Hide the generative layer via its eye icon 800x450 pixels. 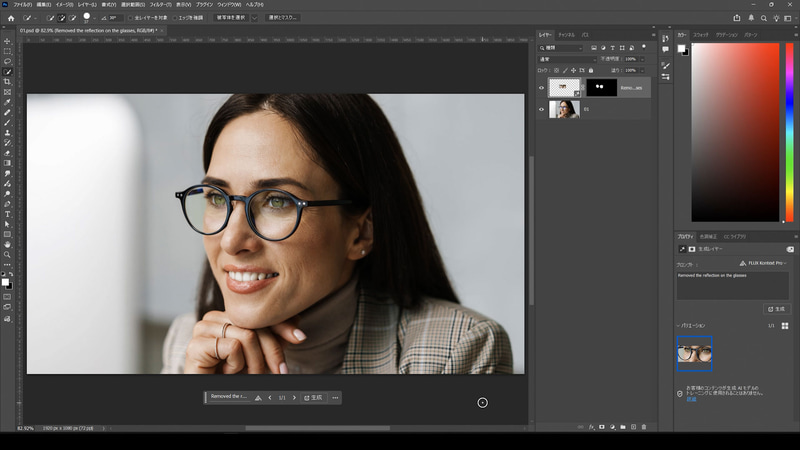point(542,87)
